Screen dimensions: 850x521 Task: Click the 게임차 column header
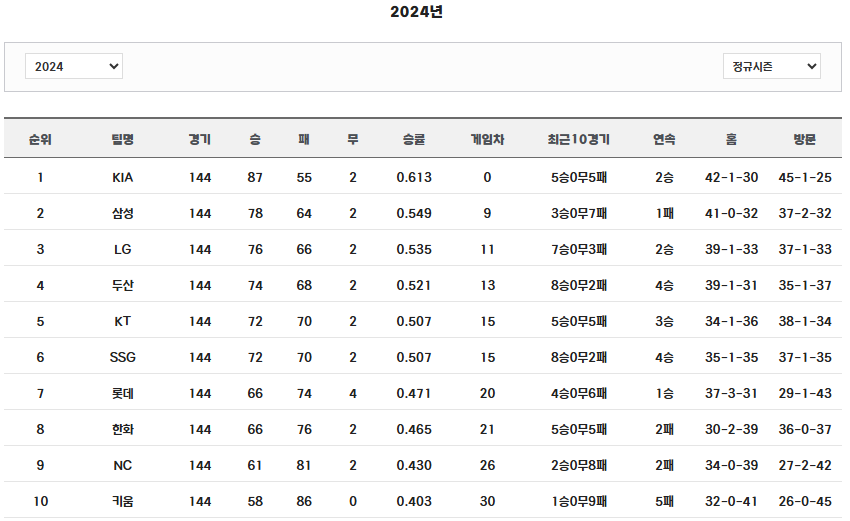click(487, 139)
